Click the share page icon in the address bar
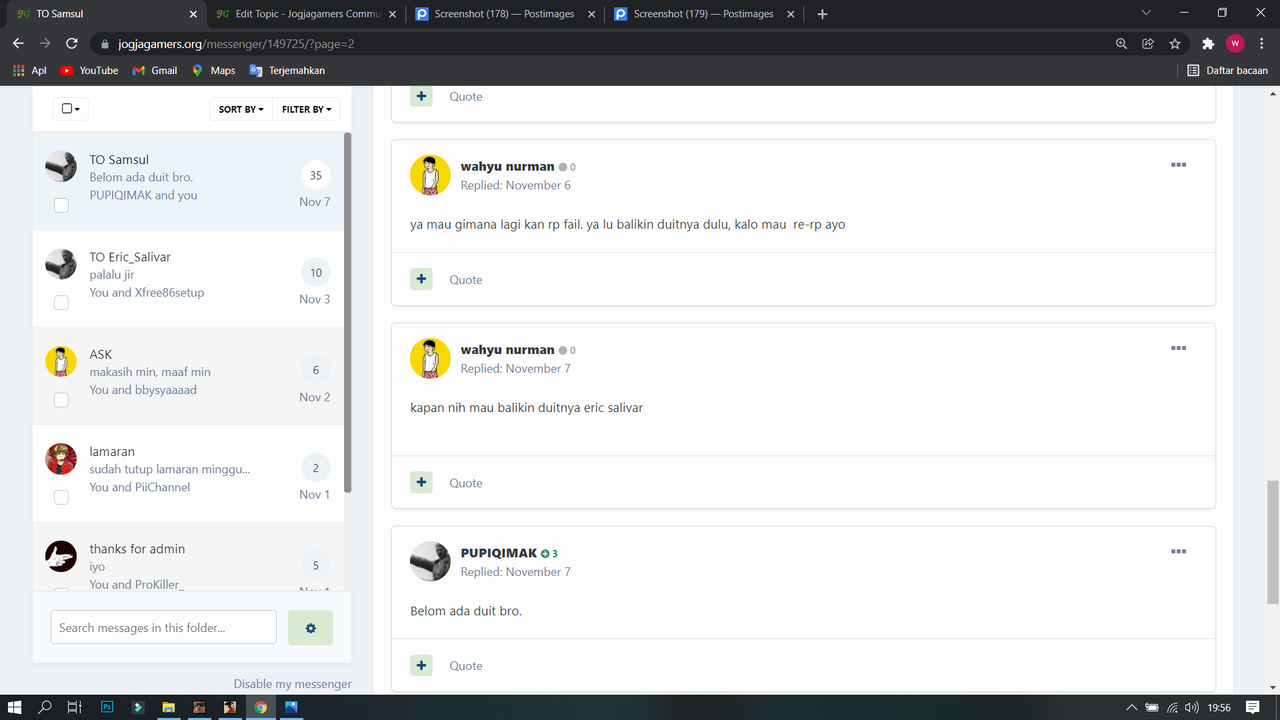This screenshot has height=720, width=1280. 1148,44
